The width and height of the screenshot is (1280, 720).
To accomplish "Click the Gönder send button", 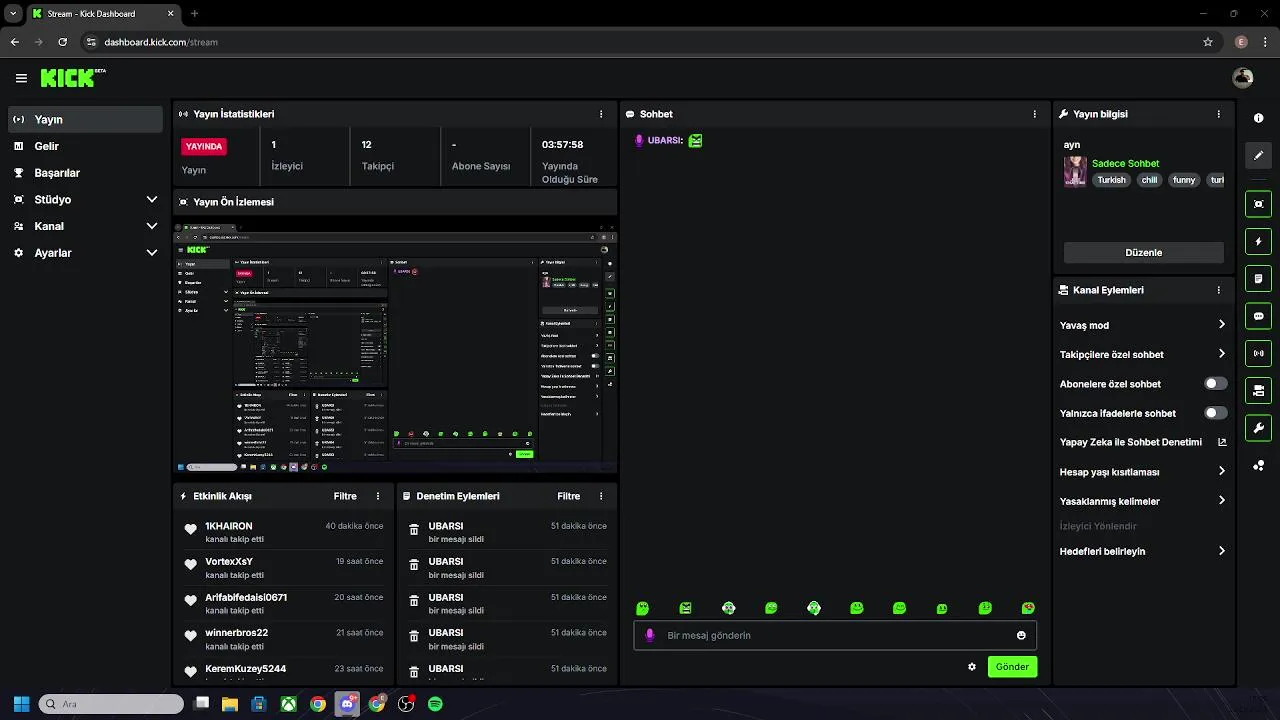I will pos(1012,667).
